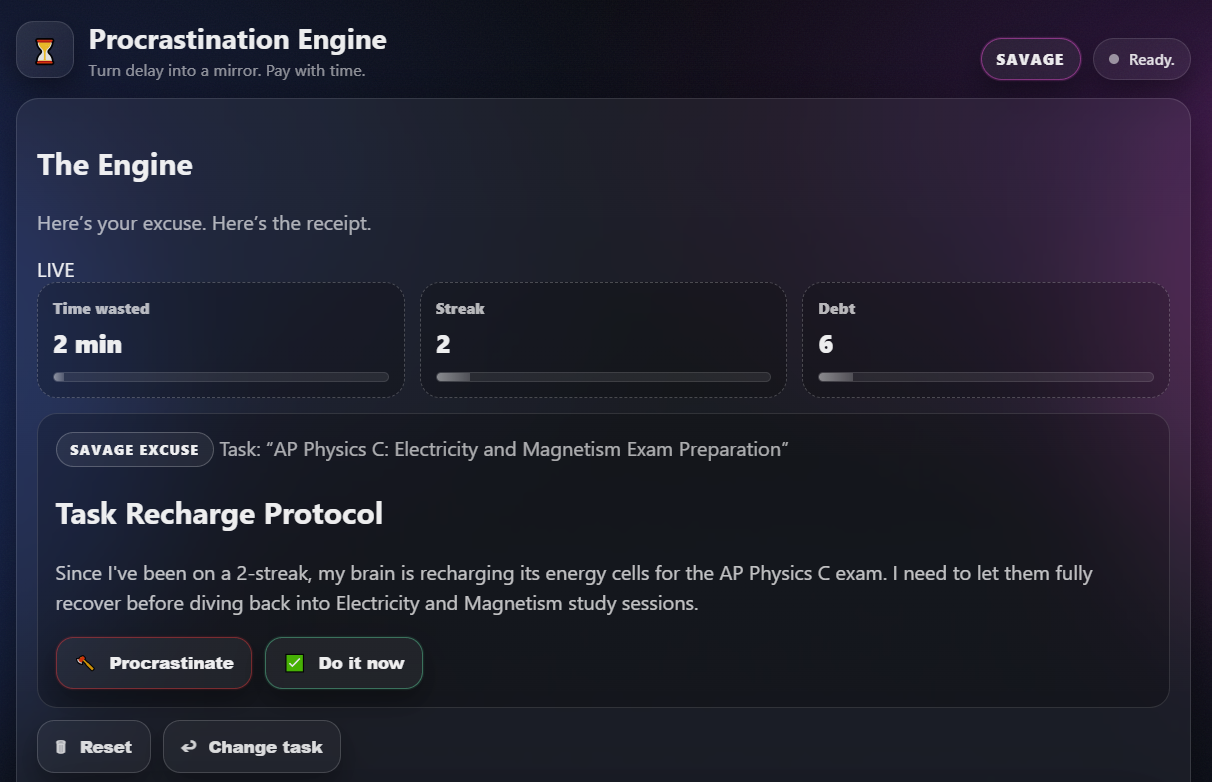
Task: Click The Engine section heading
Action: coord(115,165)
